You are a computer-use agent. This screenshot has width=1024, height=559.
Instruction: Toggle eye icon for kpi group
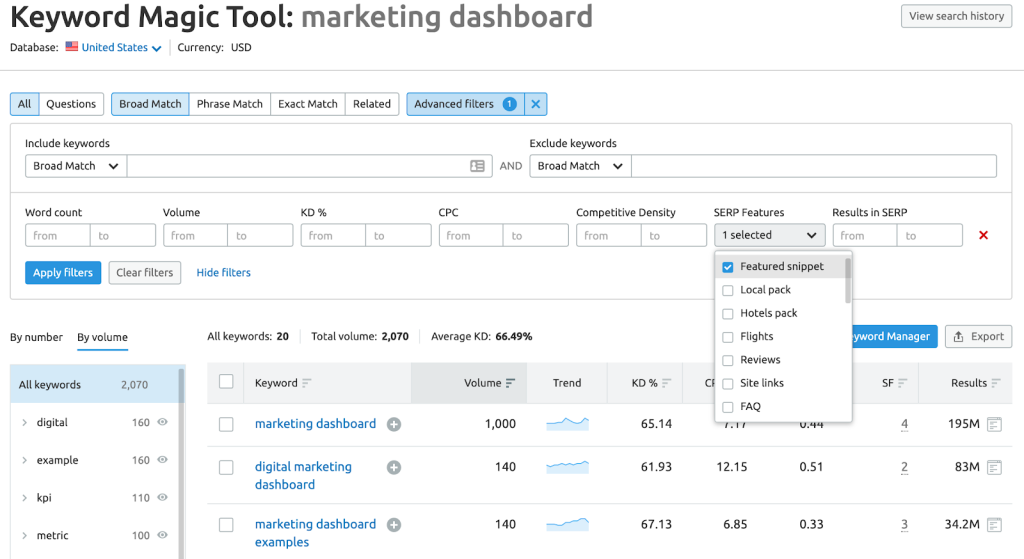[163, 498]
